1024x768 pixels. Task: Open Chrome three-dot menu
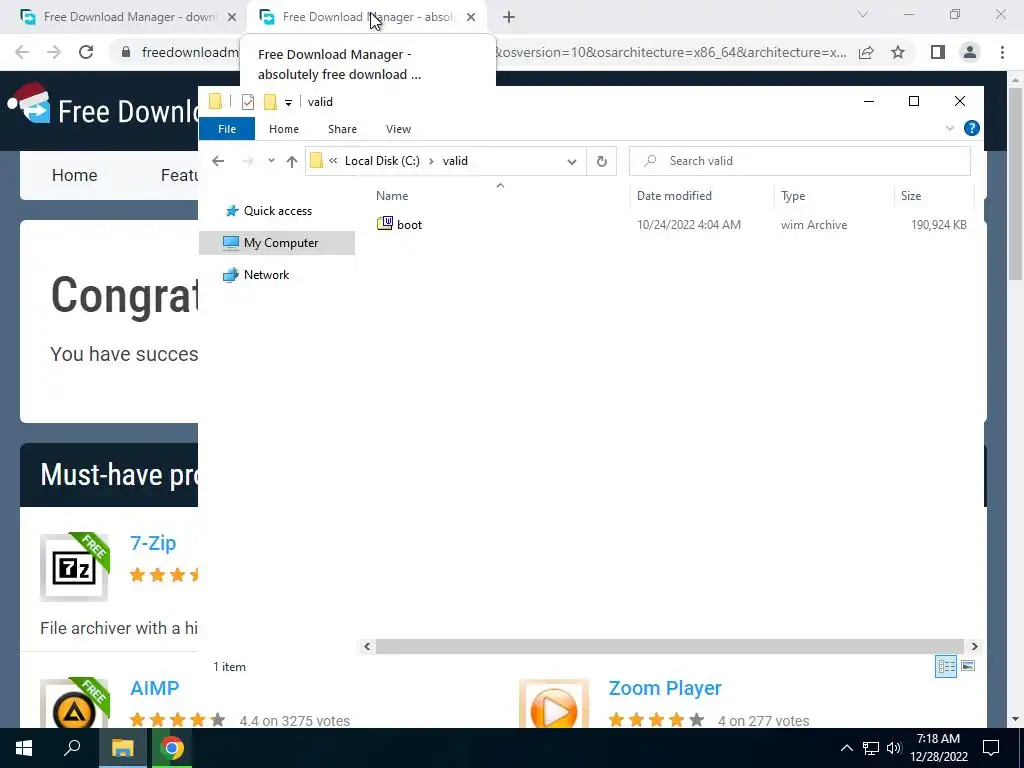coord(1002,52)
